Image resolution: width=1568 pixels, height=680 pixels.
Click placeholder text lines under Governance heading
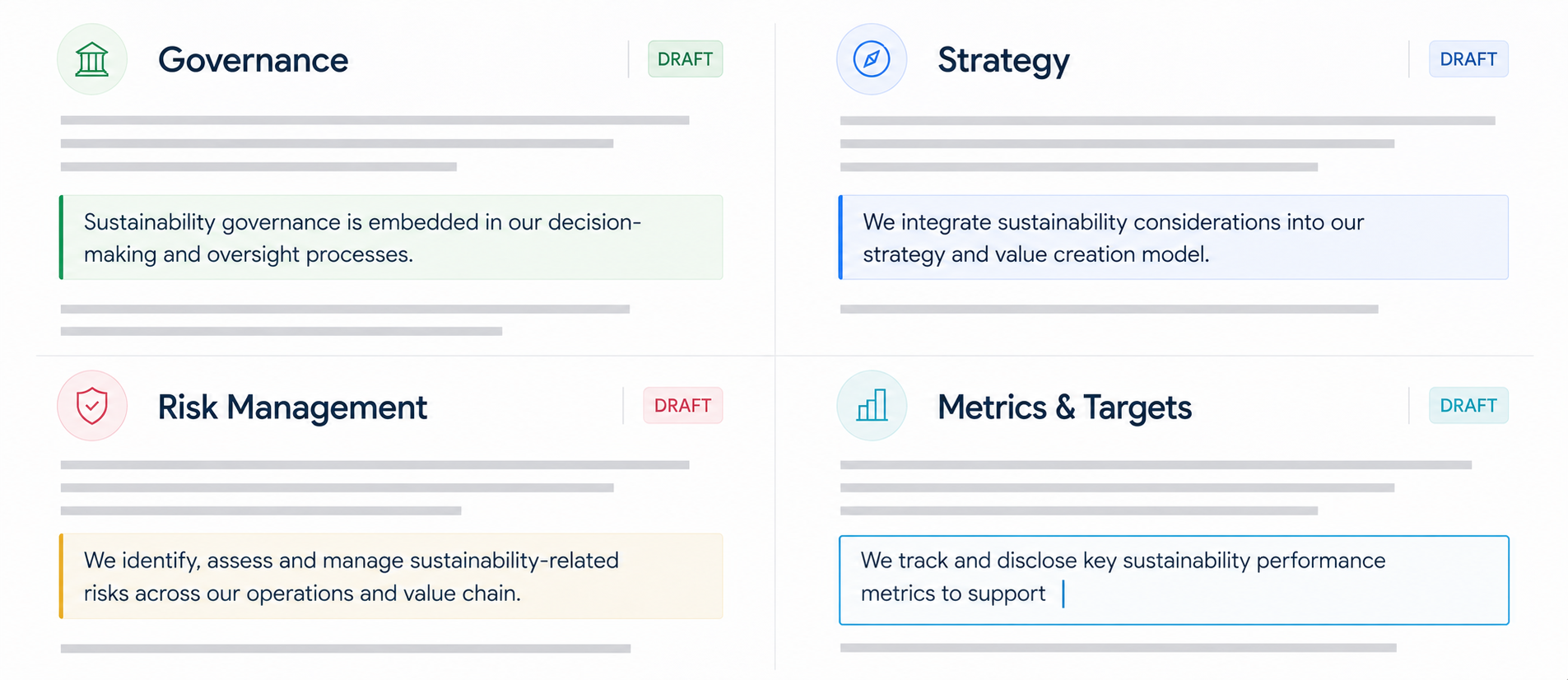pyautogui.click(x=375, y=143)
